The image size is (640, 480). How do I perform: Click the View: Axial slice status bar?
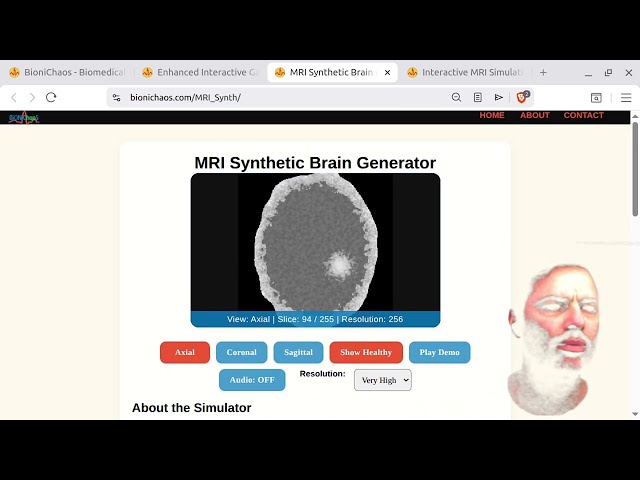pos(316,319)
